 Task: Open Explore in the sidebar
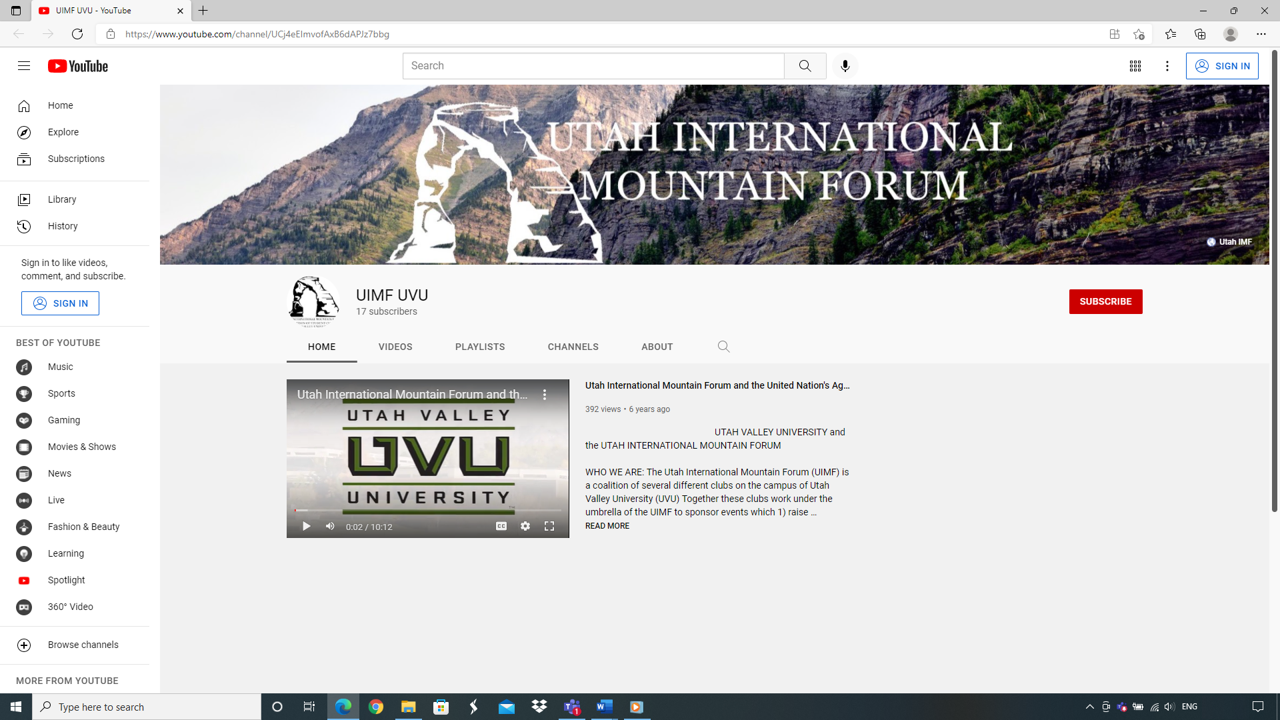coord(75,132)
